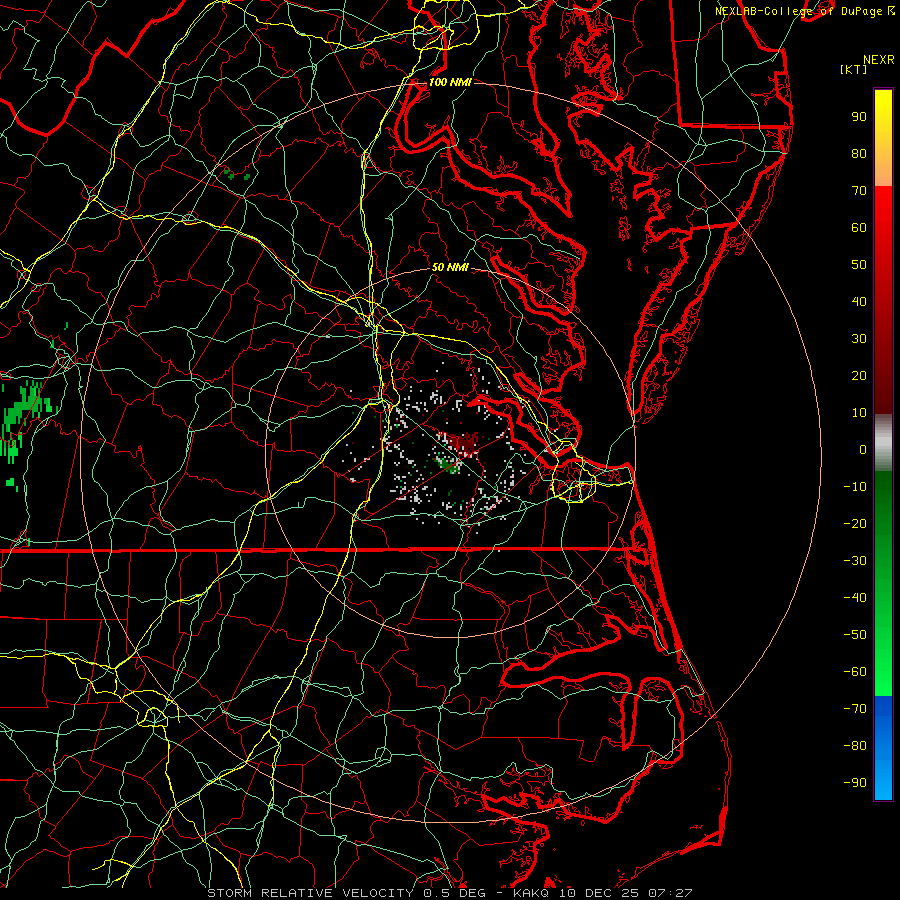
Task: Select the -10 value on velocity scale
Action: (855, 487)
